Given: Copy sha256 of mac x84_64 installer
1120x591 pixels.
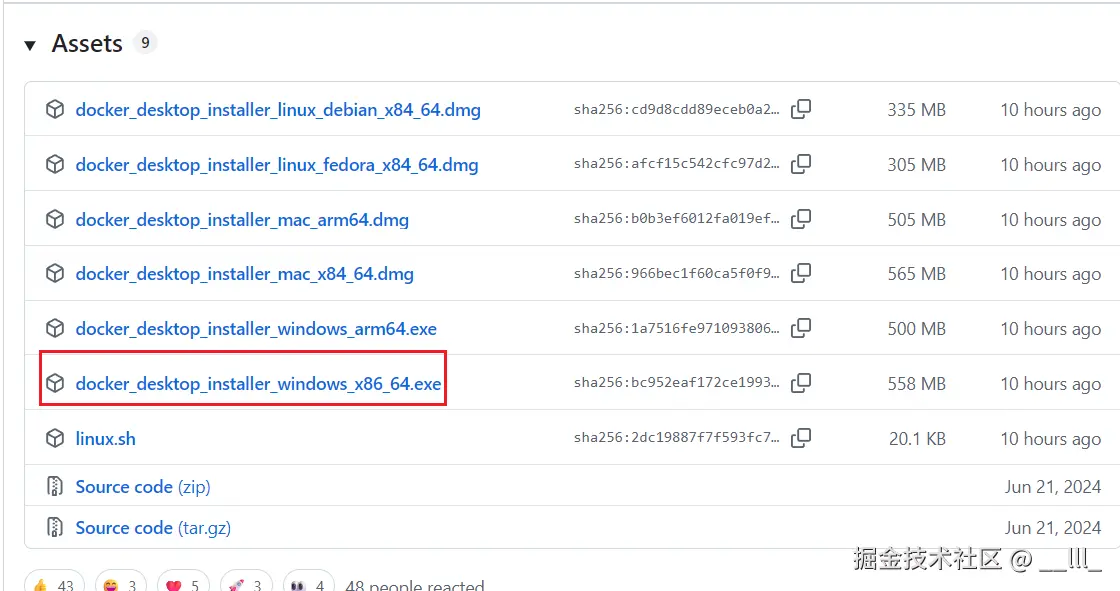Looking at the screenshot, I should (801, 273).
